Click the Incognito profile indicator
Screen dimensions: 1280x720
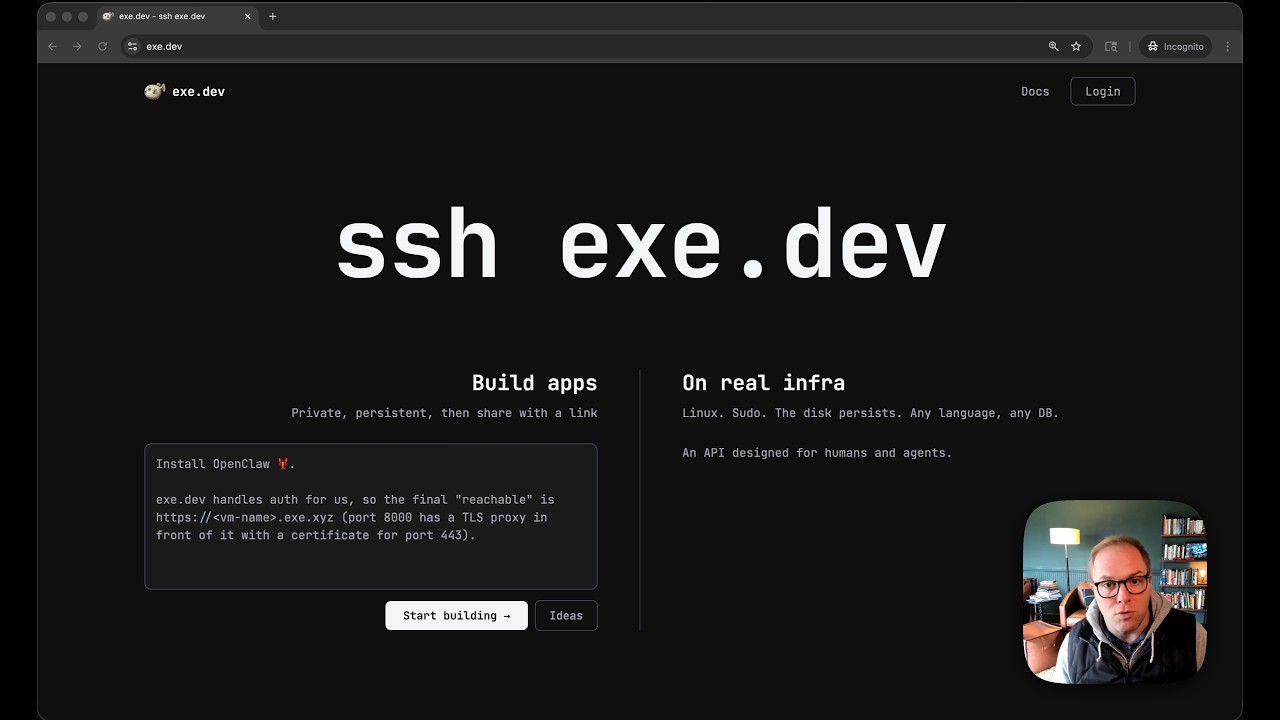1176,46
